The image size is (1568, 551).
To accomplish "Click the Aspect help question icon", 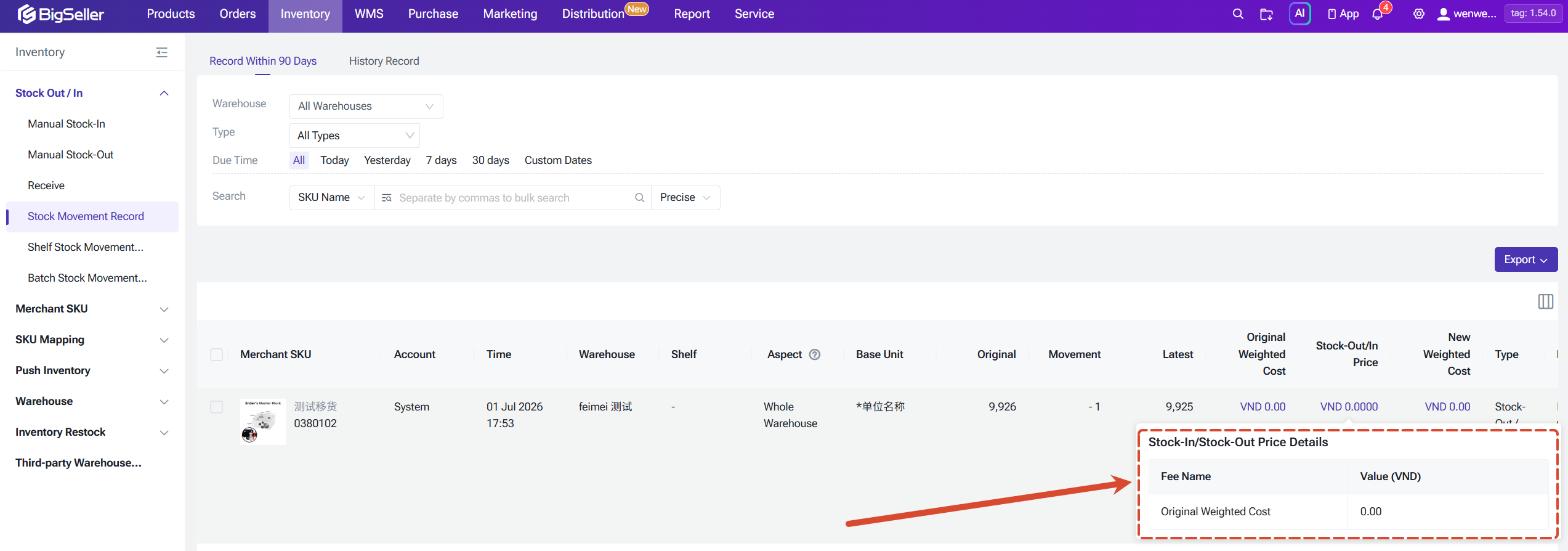I will point(814,354).
